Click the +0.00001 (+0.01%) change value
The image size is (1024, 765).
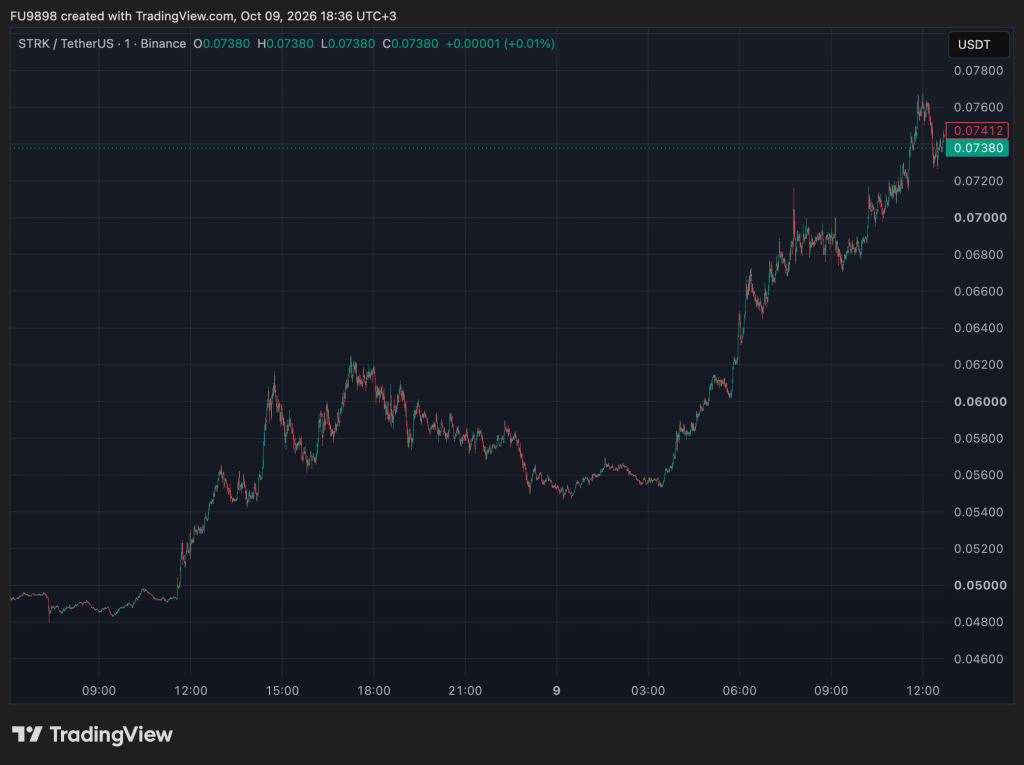pyautogui.click(x=500, y=44)
